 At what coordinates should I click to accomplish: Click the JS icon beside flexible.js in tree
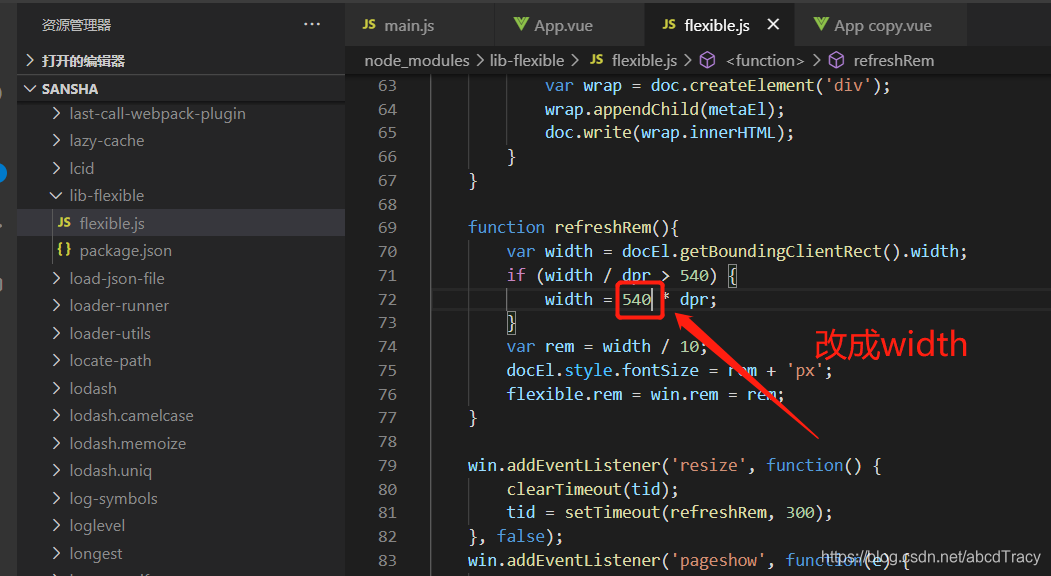(64, 222)
